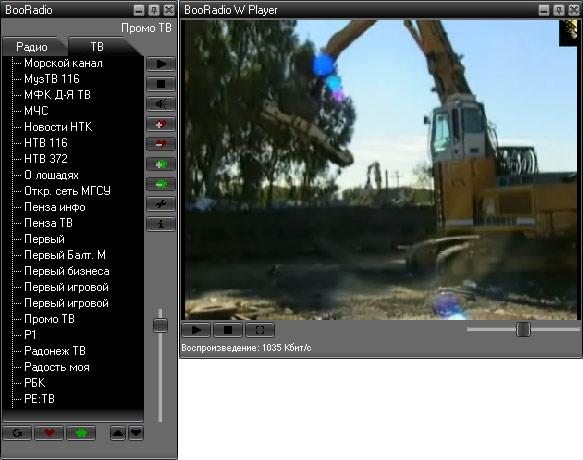
Task: Click the refresh arrow button at bottom left
Action: pos(17,433)
